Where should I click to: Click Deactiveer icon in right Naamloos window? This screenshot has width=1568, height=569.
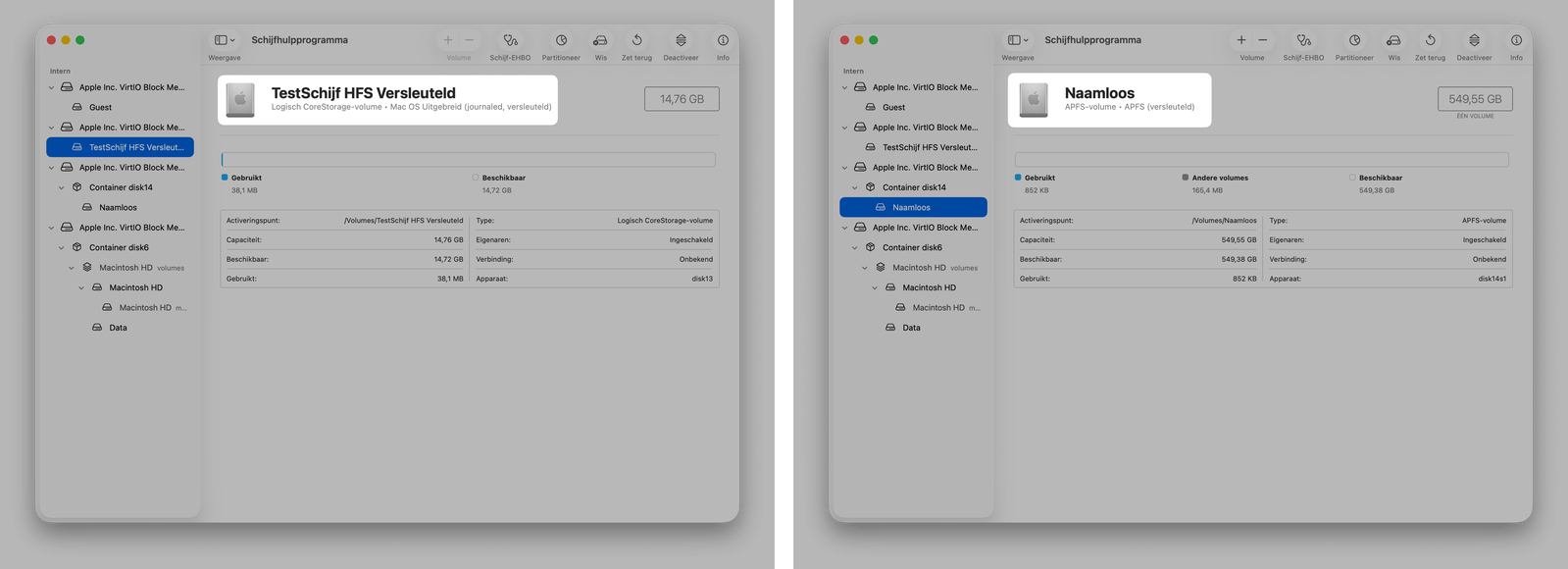[1474, 40]
